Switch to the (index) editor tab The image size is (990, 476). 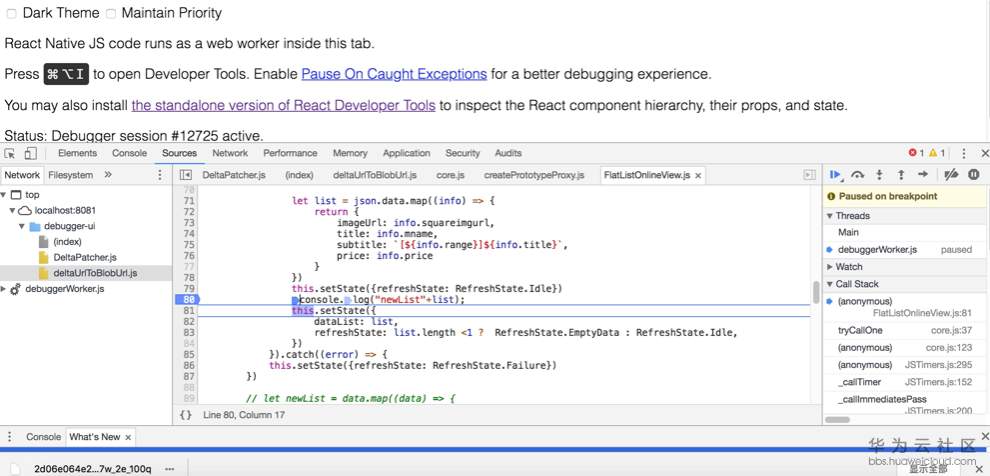click(x=299, y=175)
